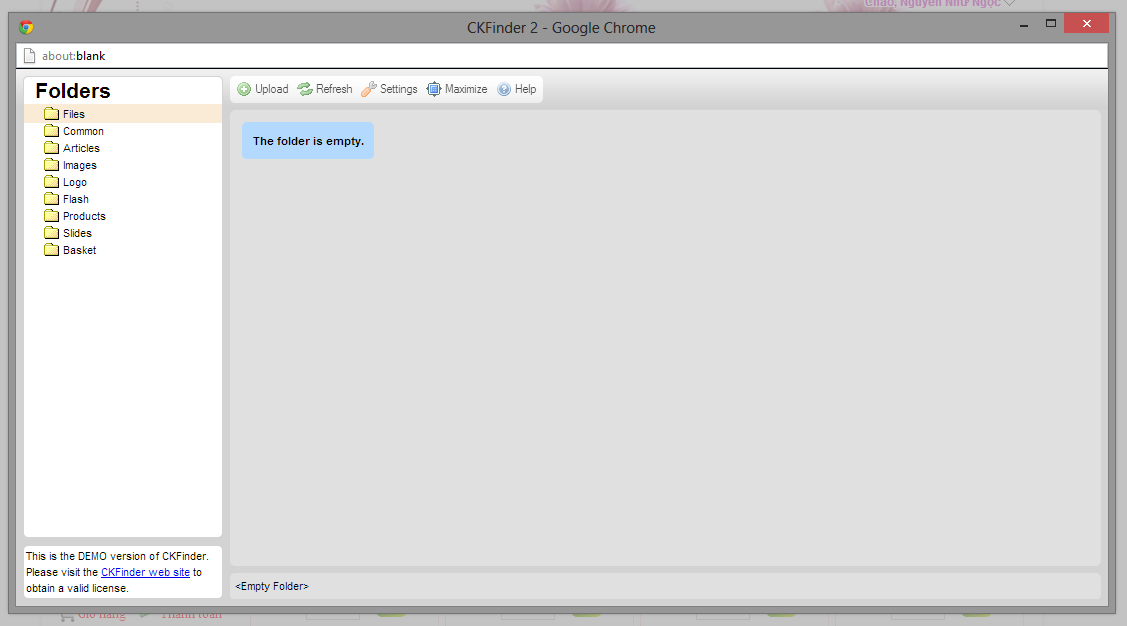This screenshot has width=1127, height=626.
Task: Close the CKFinder Chrome window
Action: pos(1087,24)
